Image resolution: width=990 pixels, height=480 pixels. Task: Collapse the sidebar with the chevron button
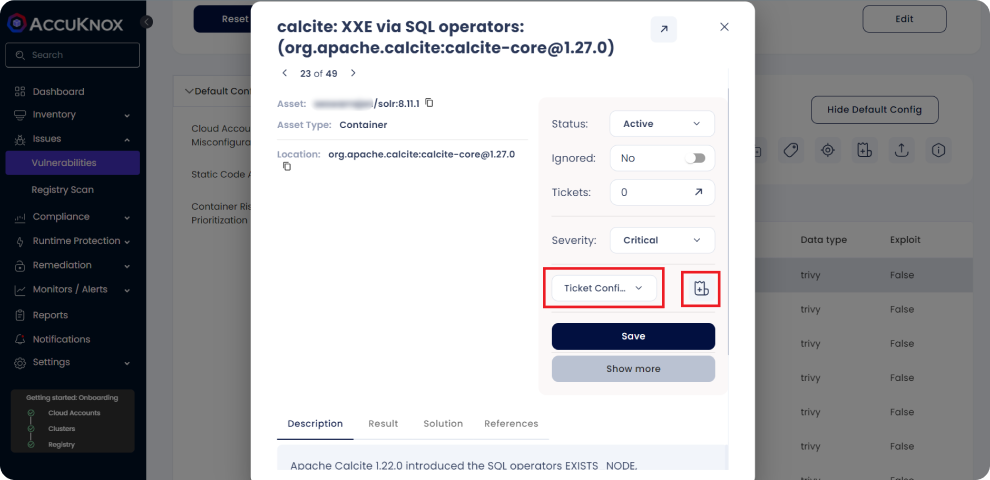[147, 21]
